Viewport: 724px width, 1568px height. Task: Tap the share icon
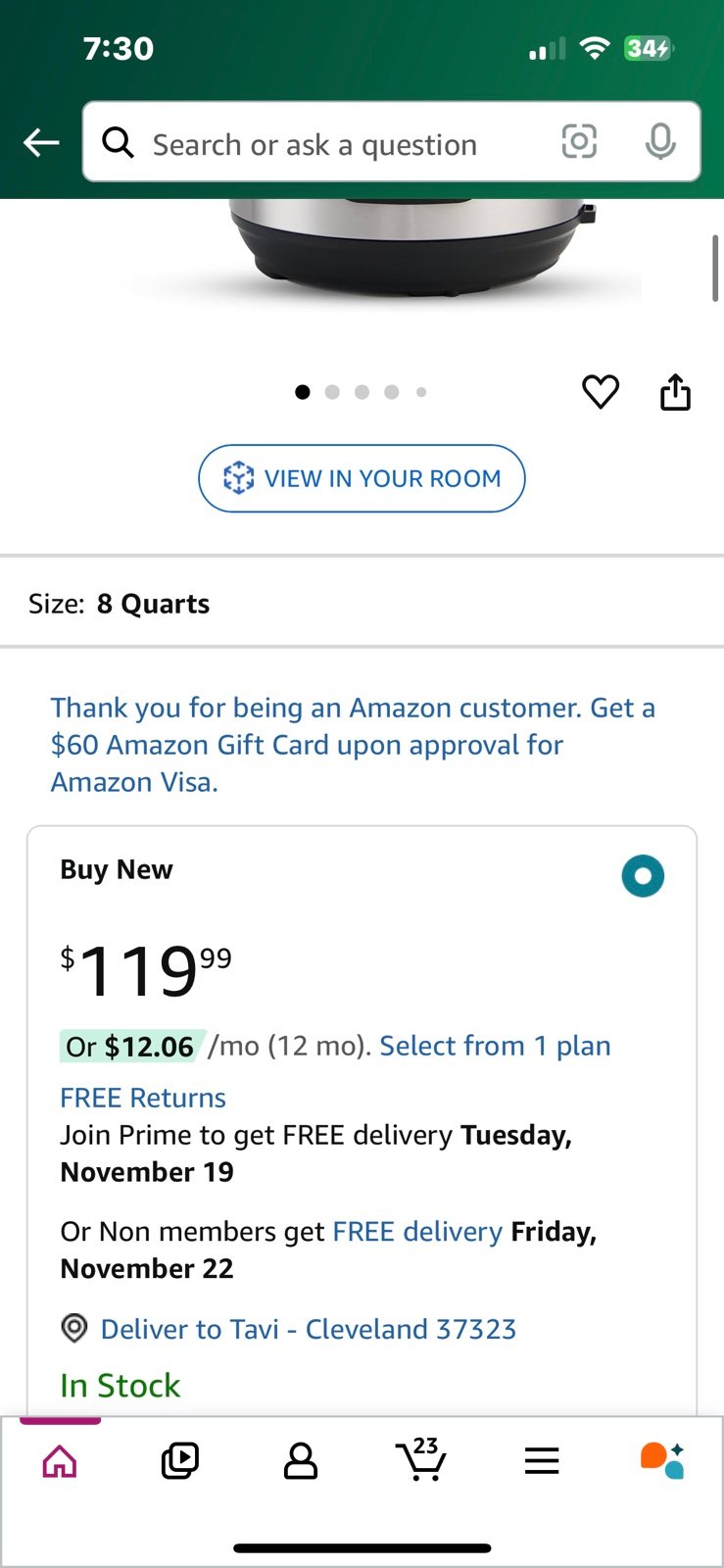click(675, 392)
